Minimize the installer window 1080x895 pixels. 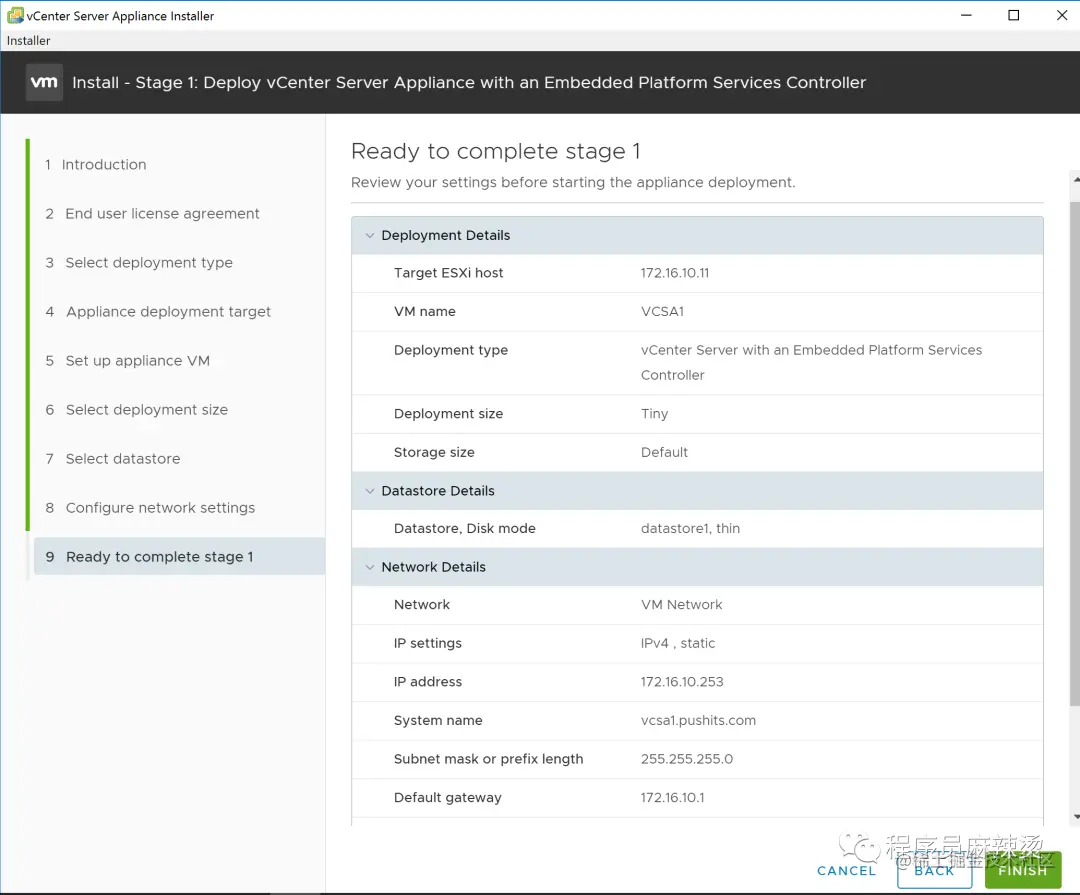coord(966,15)
